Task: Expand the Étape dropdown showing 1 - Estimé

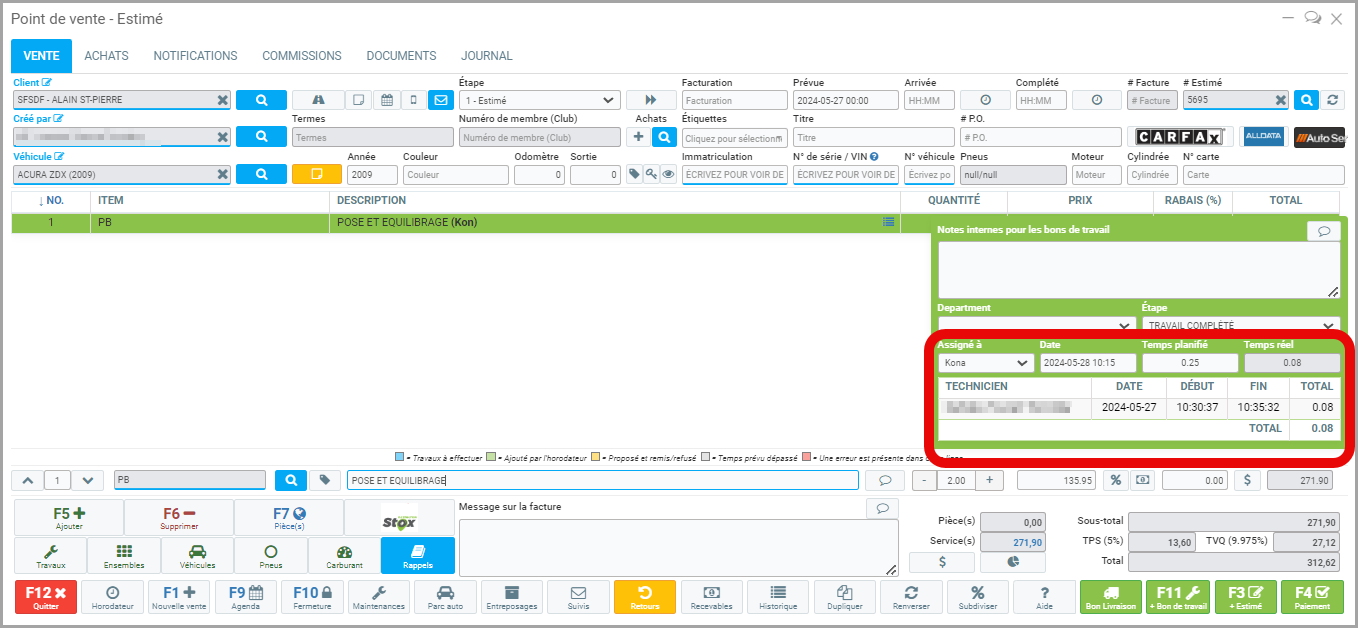Action: pyautogui.click(x=539, y=100)
